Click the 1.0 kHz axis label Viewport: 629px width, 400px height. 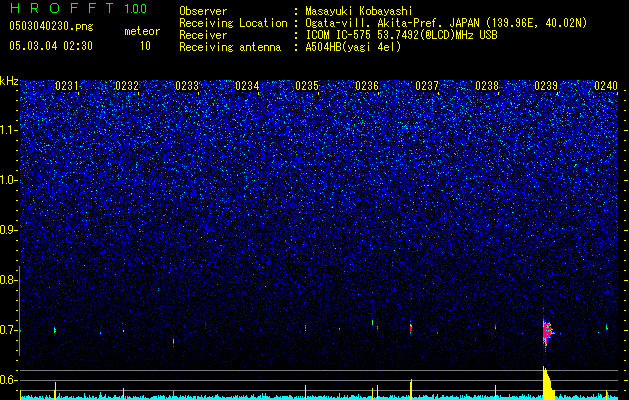(x=7, y=180)
